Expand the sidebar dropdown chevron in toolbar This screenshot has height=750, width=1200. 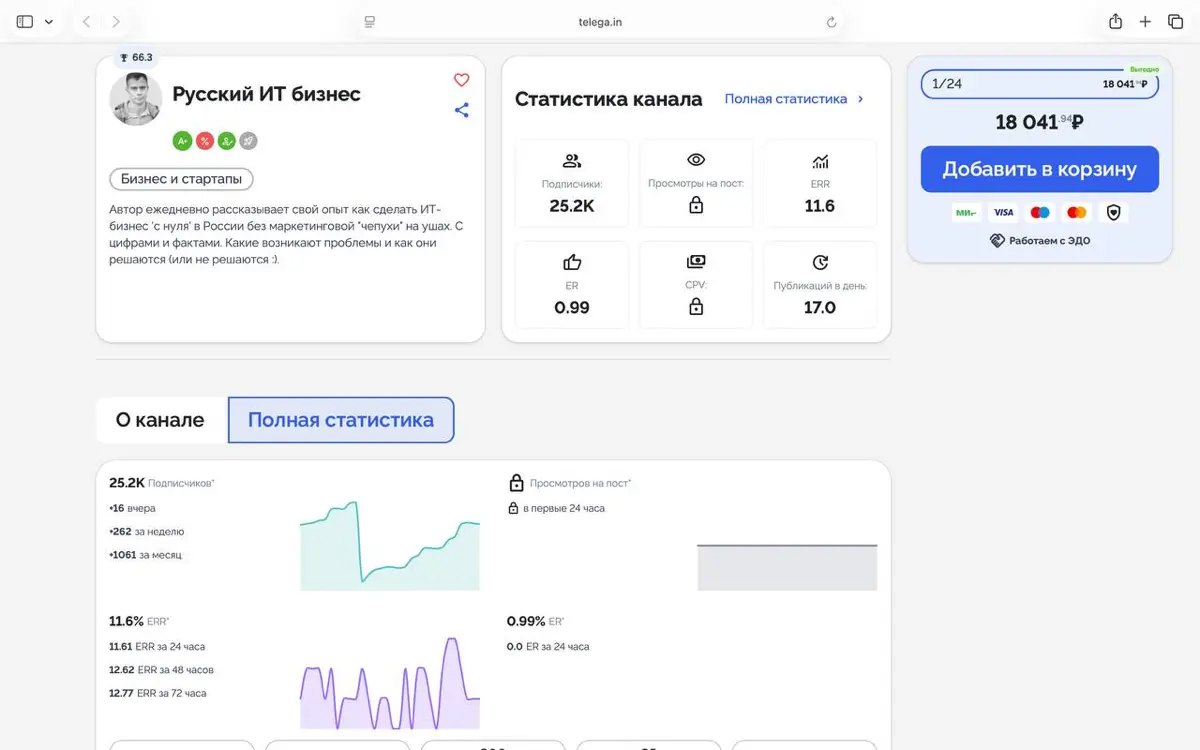(x=49, y=21)
